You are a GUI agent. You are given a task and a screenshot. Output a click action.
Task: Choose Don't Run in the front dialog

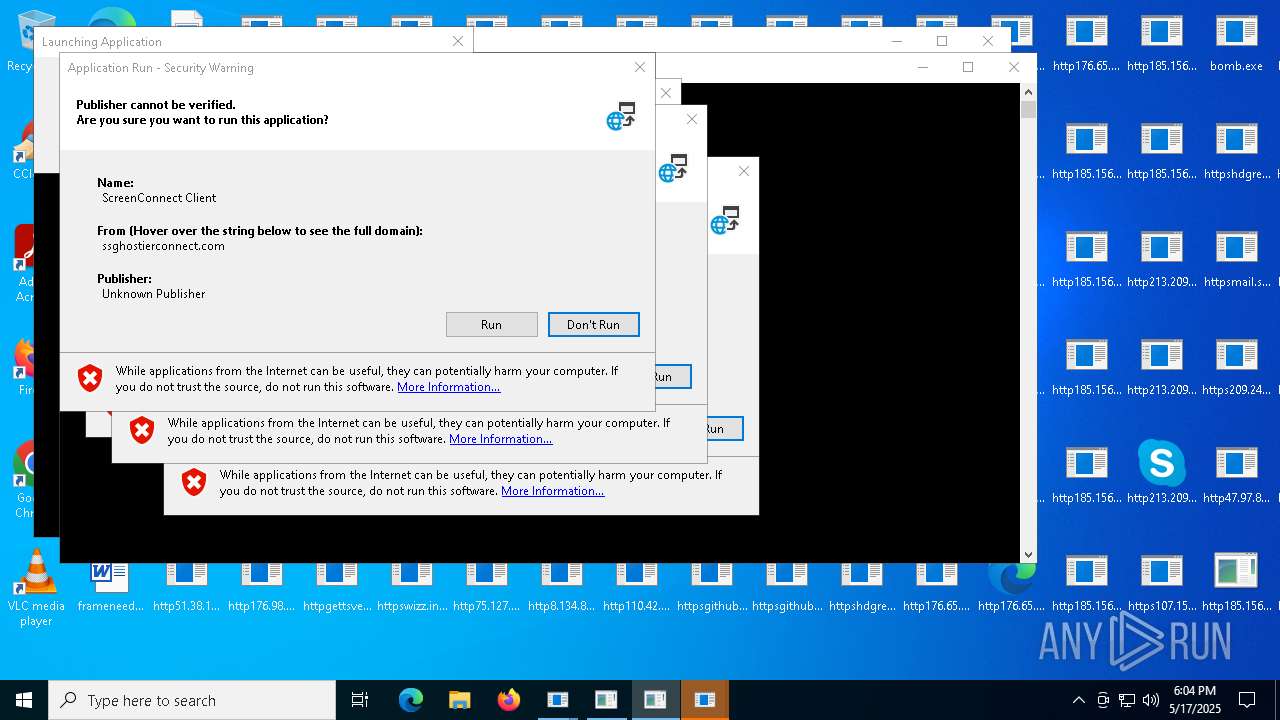click(593, 324)
